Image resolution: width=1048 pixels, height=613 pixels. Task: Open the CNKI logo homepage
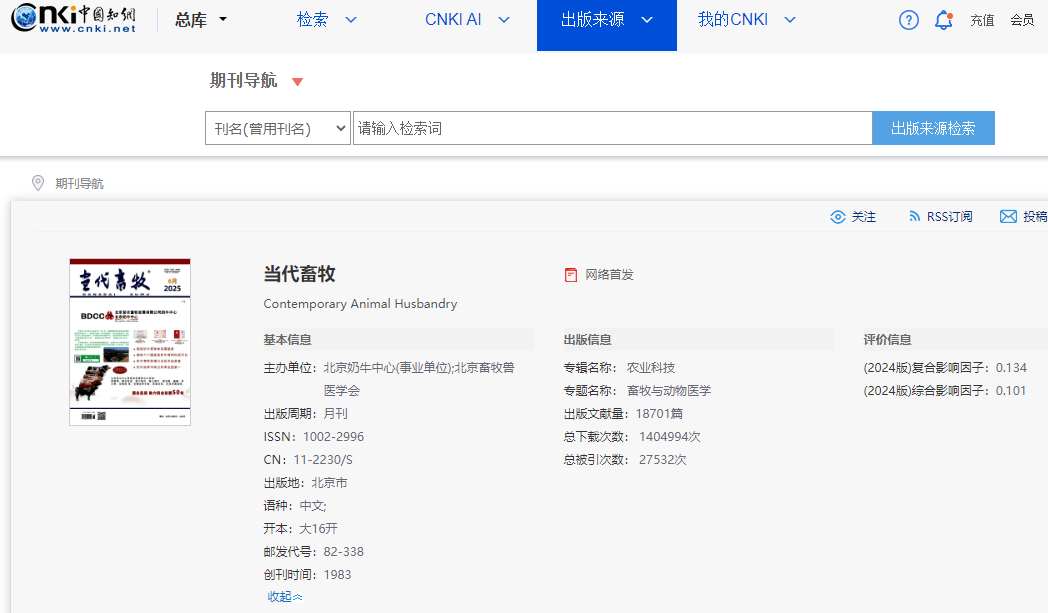coord(74,18)
